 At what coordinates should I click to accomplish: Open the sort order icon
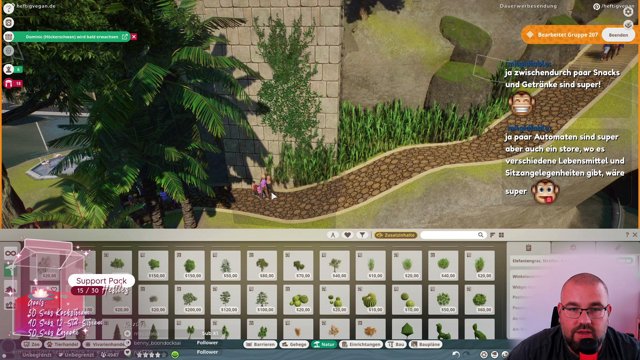point(493,235)
